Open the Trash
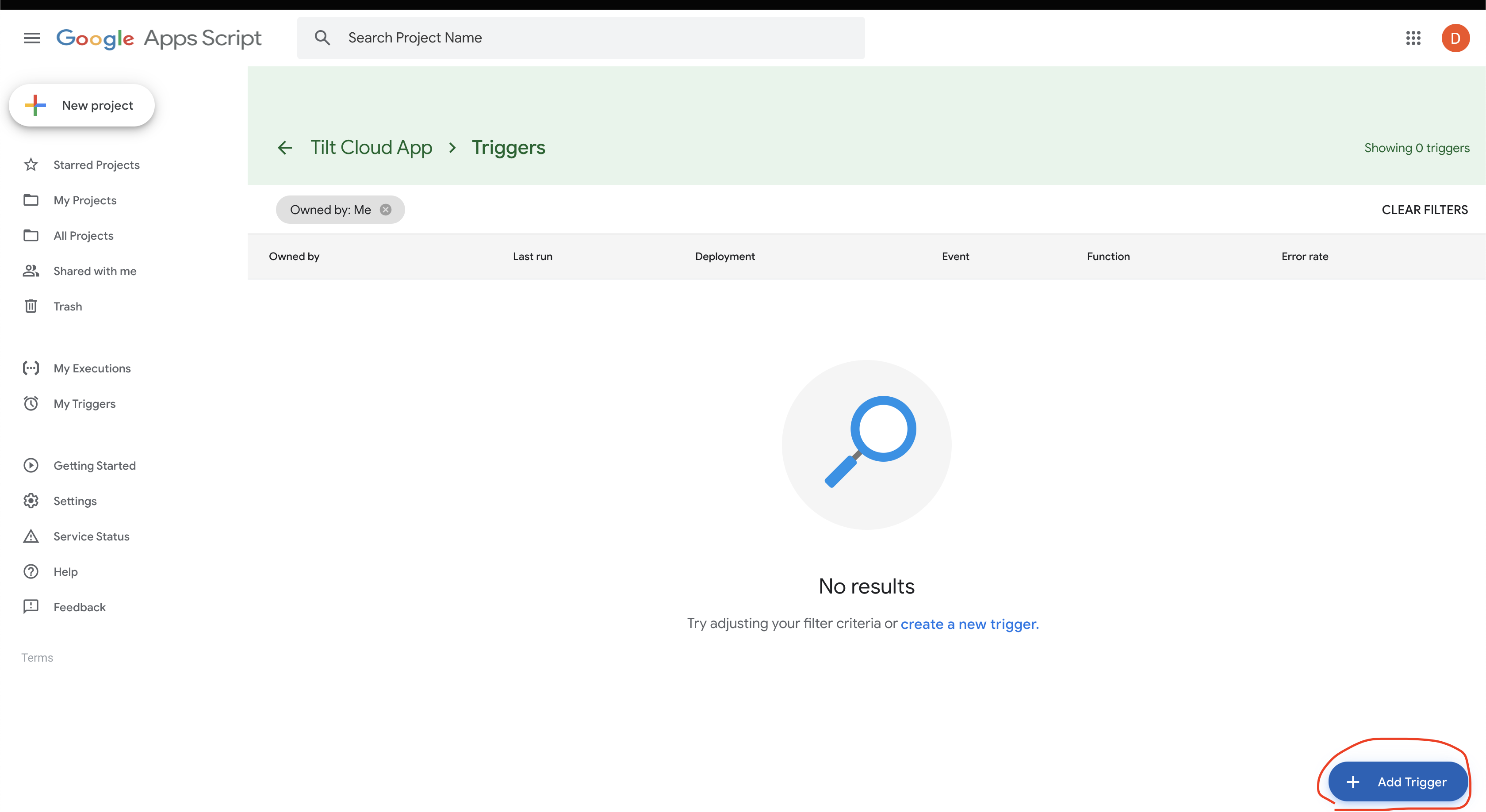The image size is (1486, 812). [x=68, y=306]
